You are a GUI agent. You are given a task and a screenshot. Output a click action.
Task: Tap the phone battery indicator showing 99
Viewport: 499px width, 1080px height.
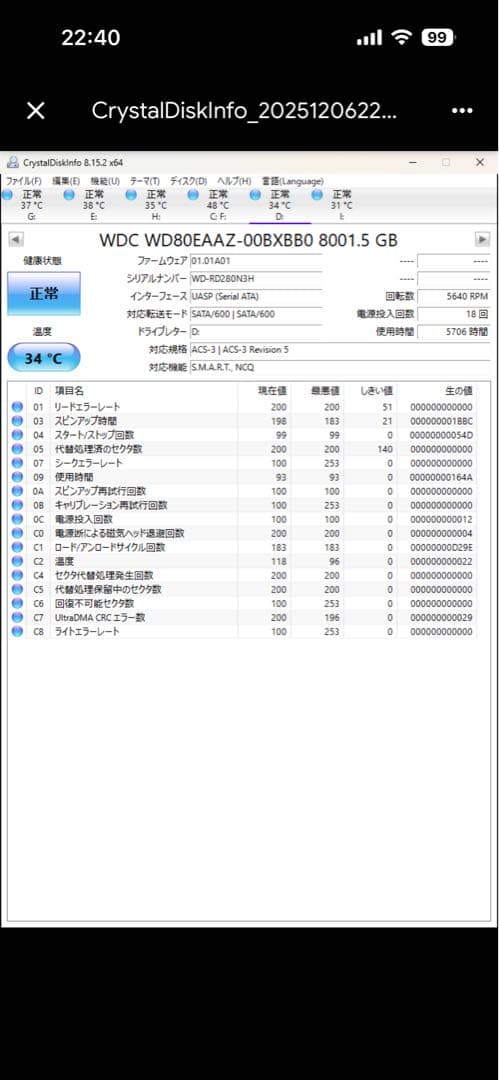pyautogui.click(x=437, y=38)
